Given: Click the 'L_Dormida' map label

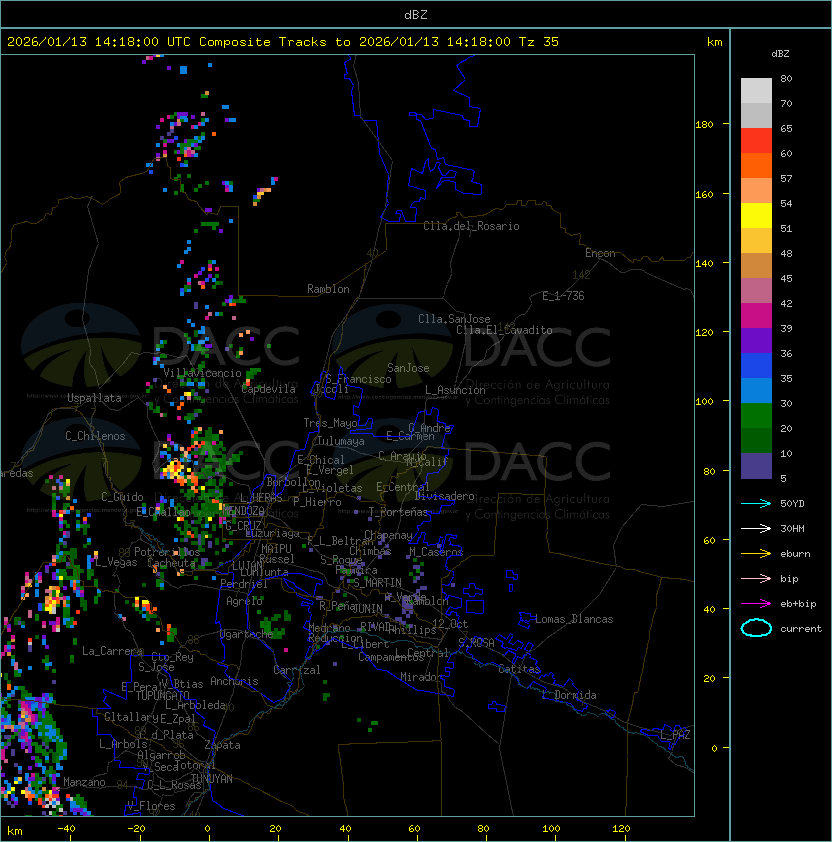Looking at the screenshot, I should coord(569,695).
